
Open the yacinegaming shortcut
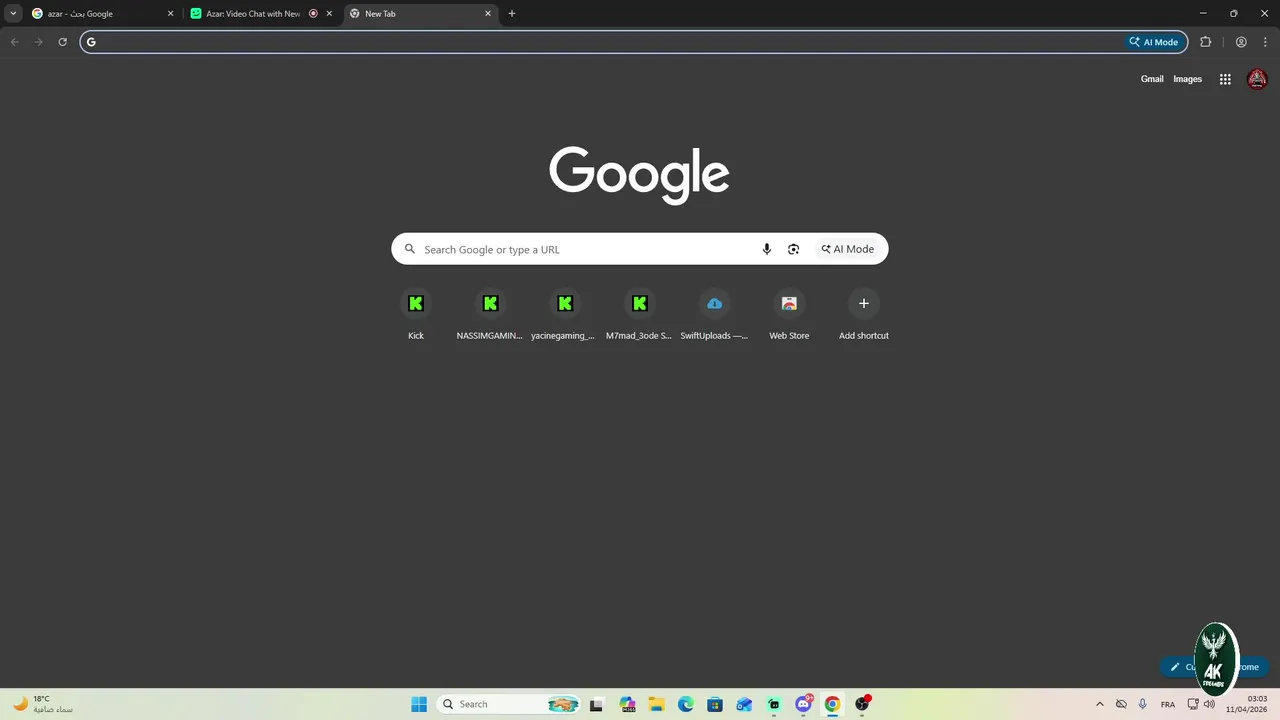click(x=564, y=315)
